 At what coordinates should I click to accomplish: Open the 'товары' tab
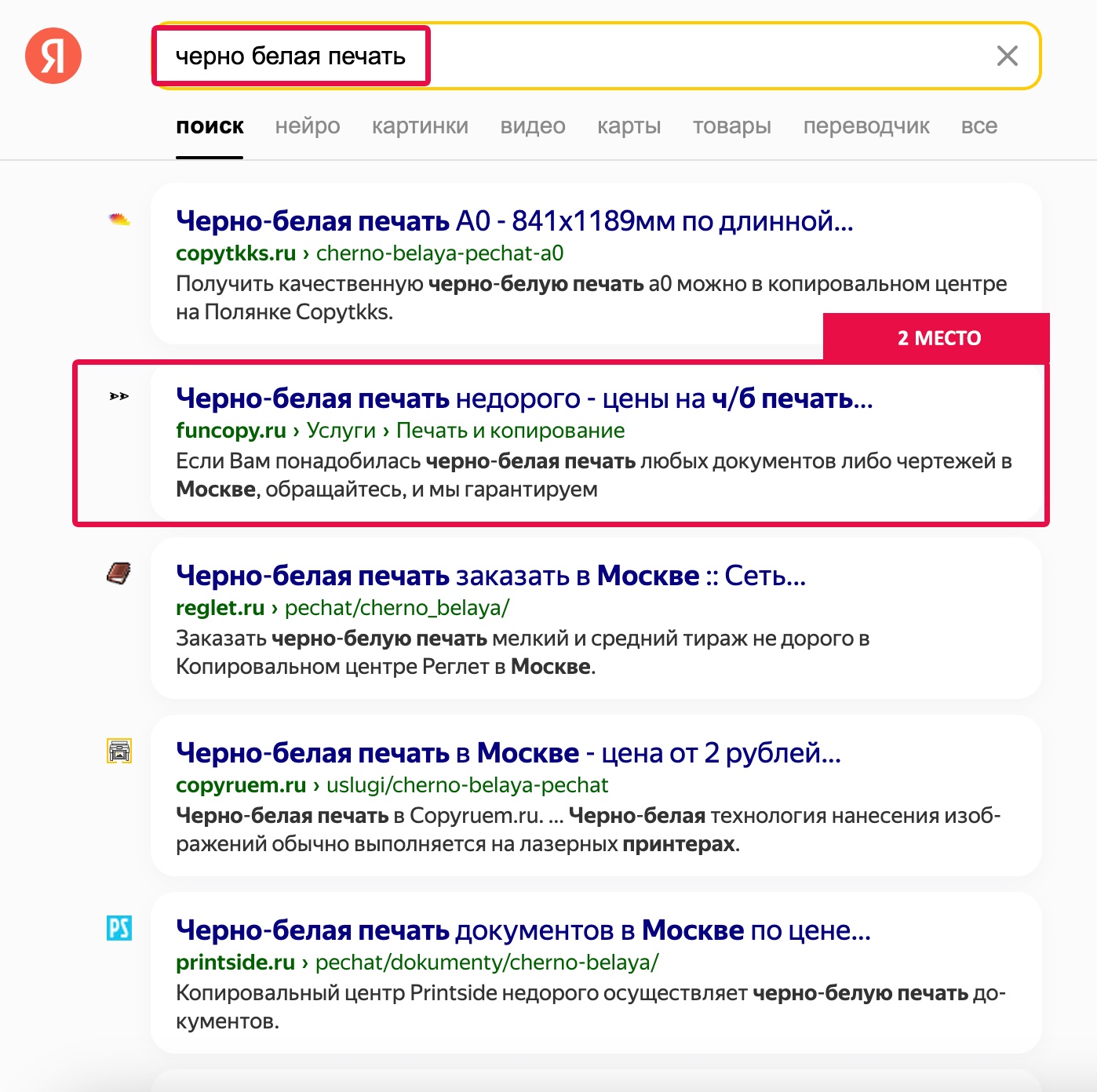click(731, 126)
